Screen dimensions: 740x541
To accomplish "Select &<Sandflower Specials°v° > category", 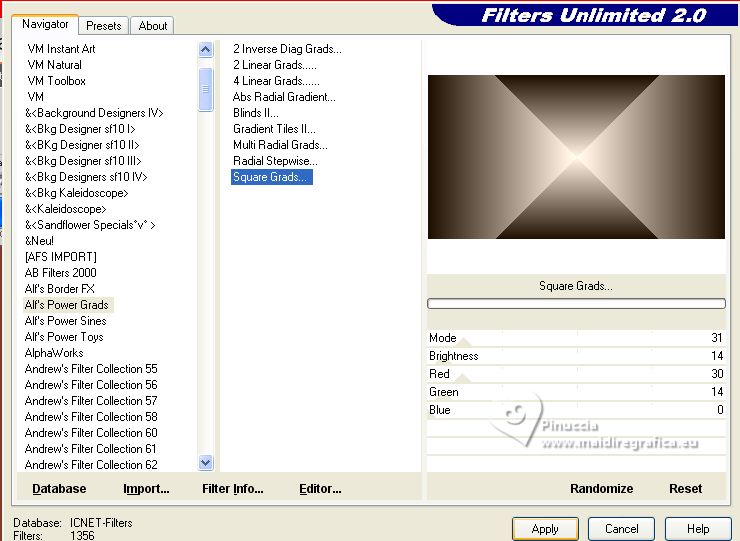I will point(90,225).
